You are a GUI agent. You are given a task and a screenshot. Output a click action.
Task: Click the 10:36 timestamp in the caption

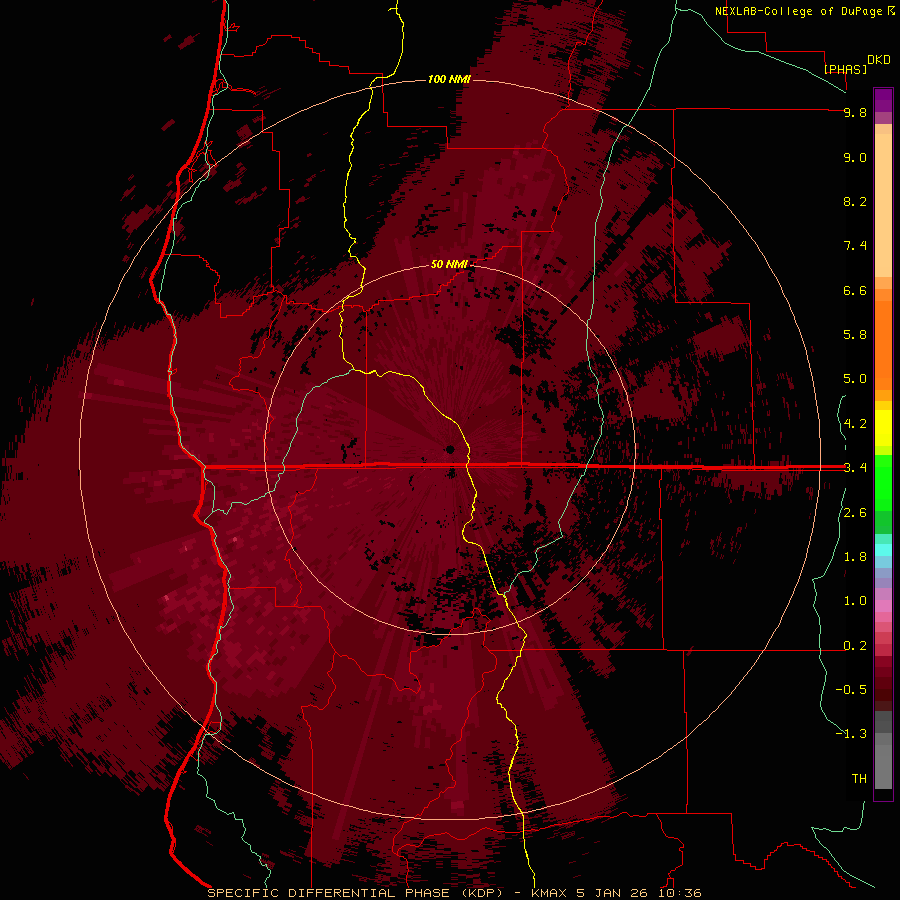(680, 893)
